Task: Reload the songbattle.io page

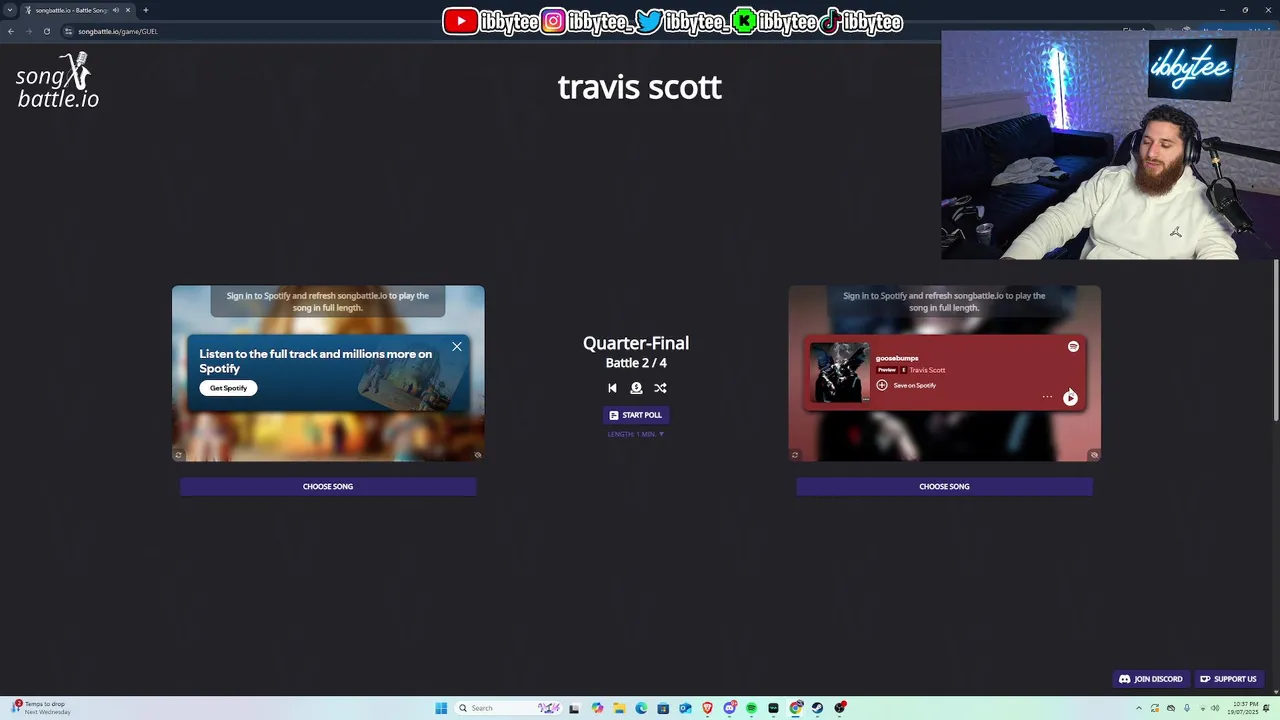Action: coord(46,31)
